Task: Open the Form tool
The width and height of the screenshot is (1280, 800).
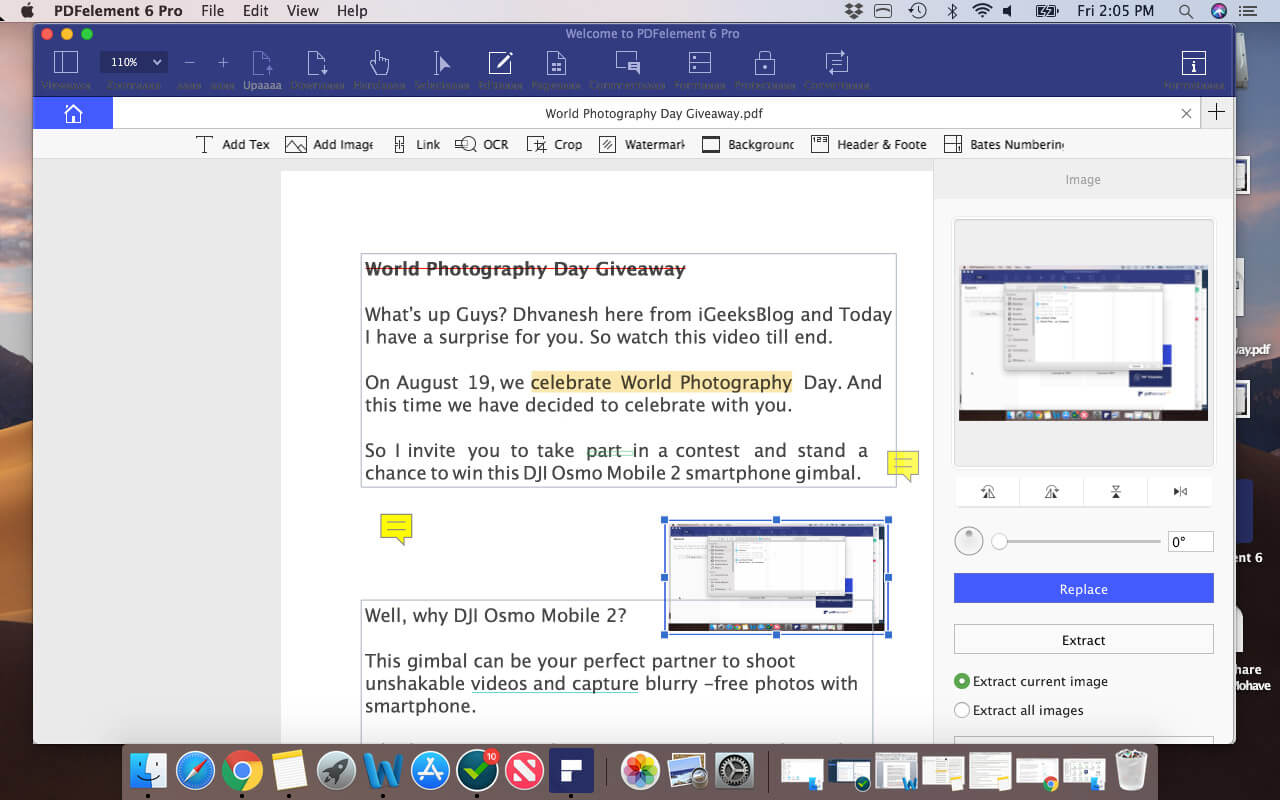Action: click(x=700, y=62)
